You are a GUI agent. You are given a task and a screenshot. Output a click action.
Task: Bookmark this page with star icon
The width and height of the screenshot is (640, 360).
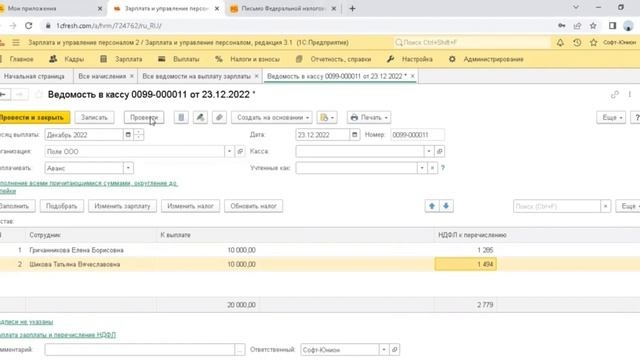point(593,26)
